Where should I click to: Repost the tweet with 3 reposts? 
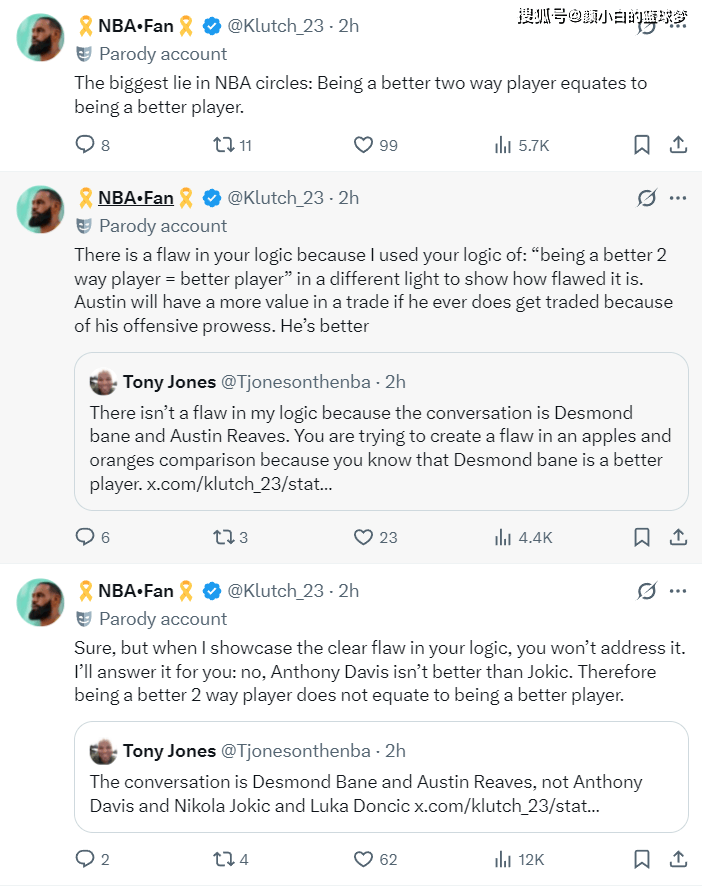click(x=224, y=537)
